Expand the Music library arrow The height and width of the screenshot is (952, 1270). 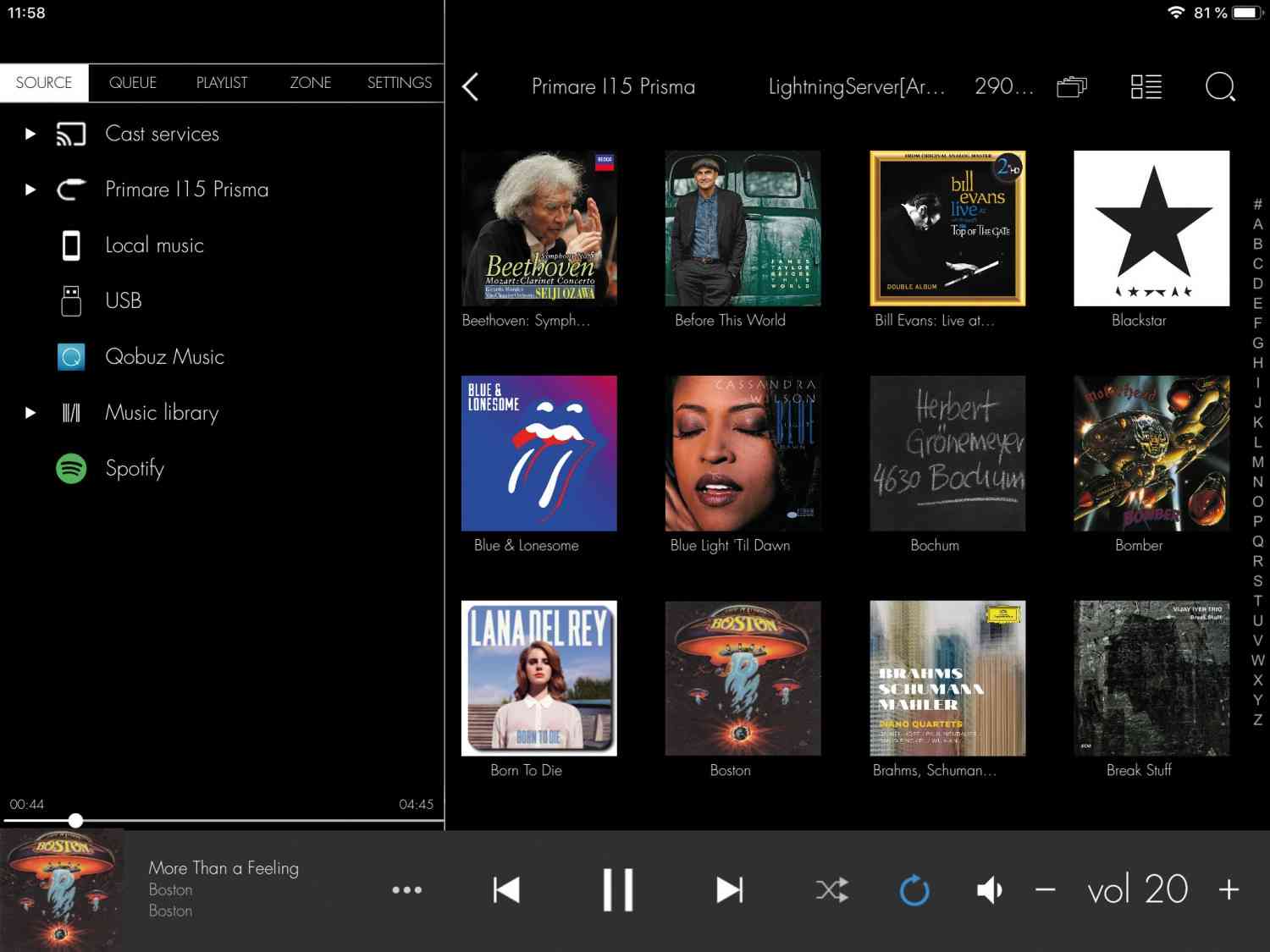(30, 413)
